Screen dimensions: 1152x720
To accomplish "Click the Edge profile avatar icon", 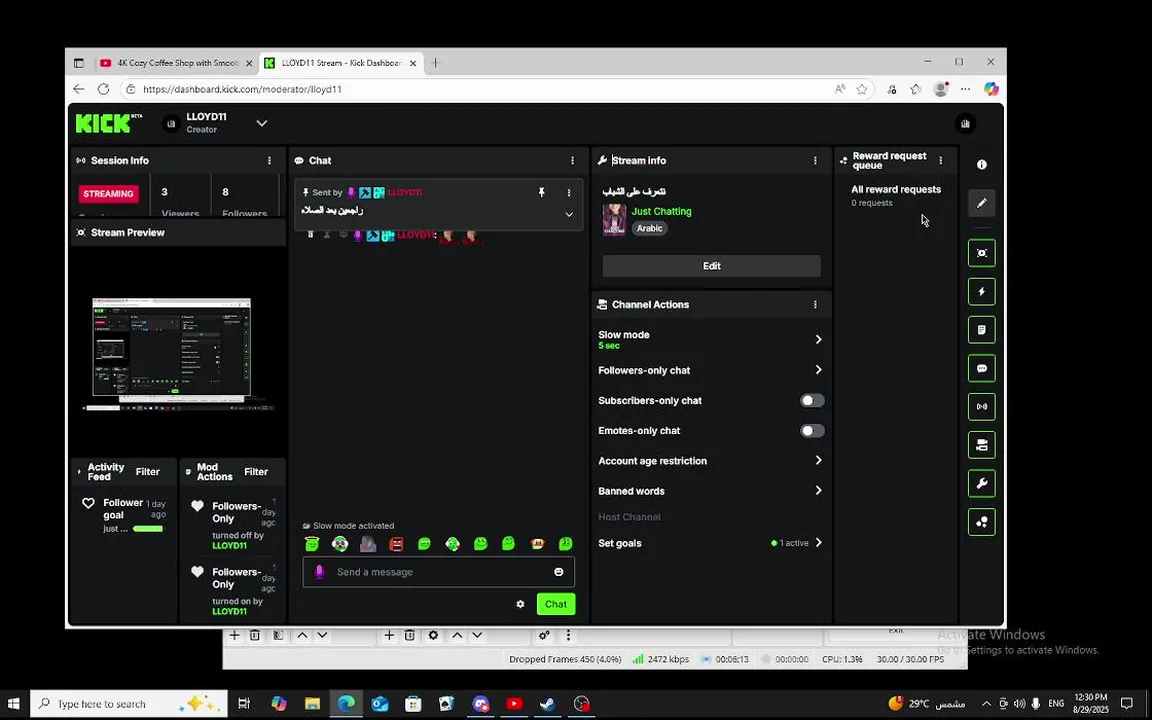I will point(940,89).
